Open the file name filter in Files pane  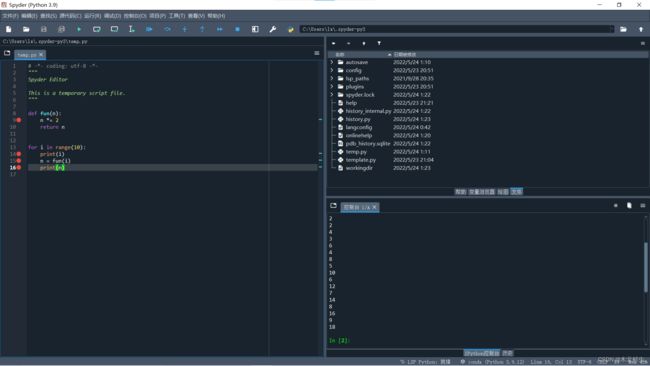pyautogui.click(x=379, y=43)
